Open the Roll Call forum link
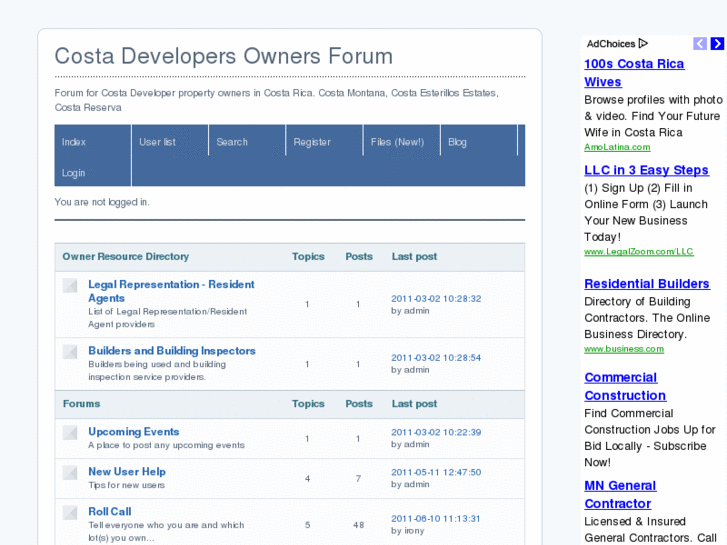The width and height of the screenshot is (727, 545). 110,512
